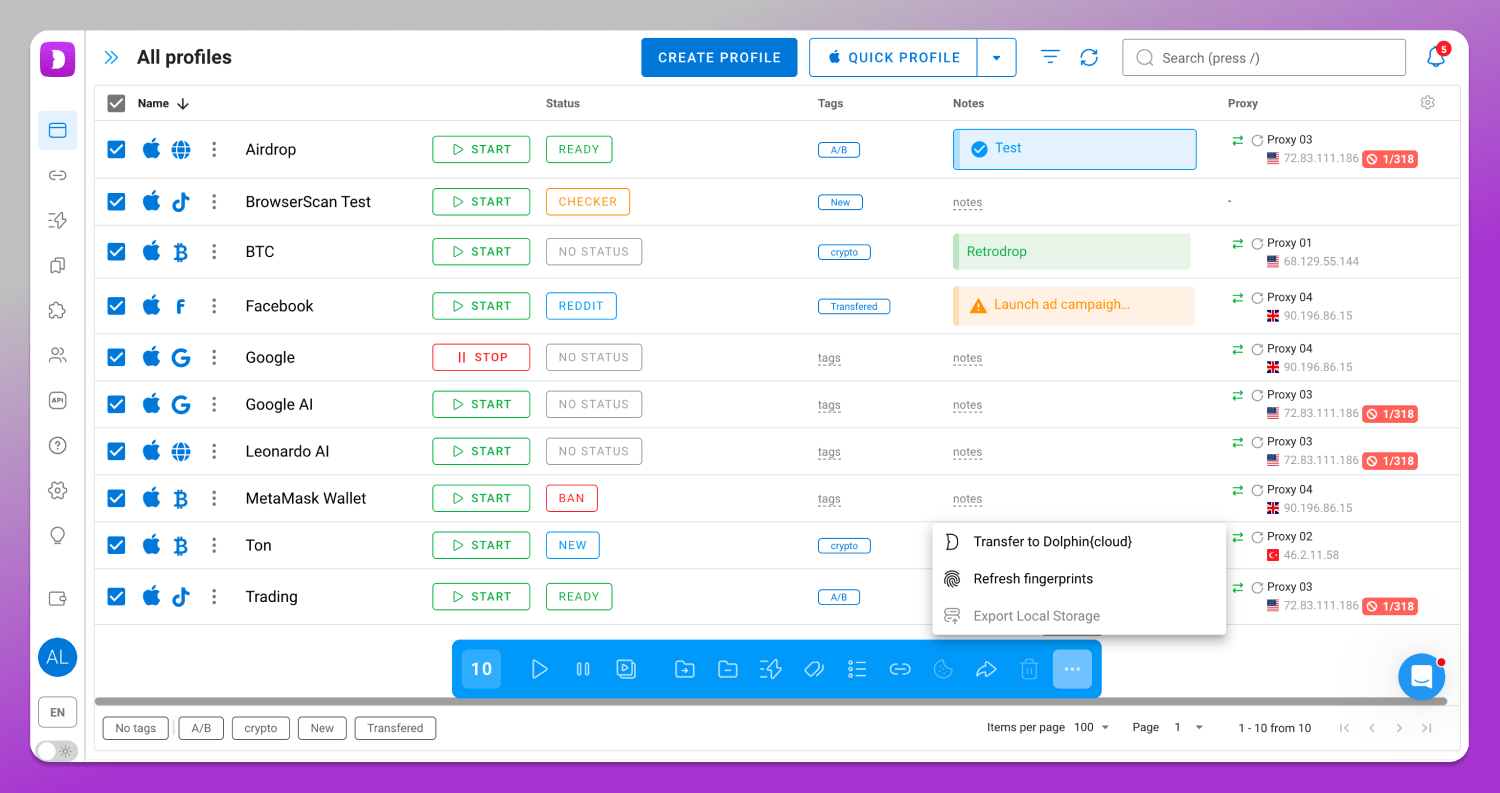Open the filter icon in header

pyautogui.click(x=1050, y=57)
